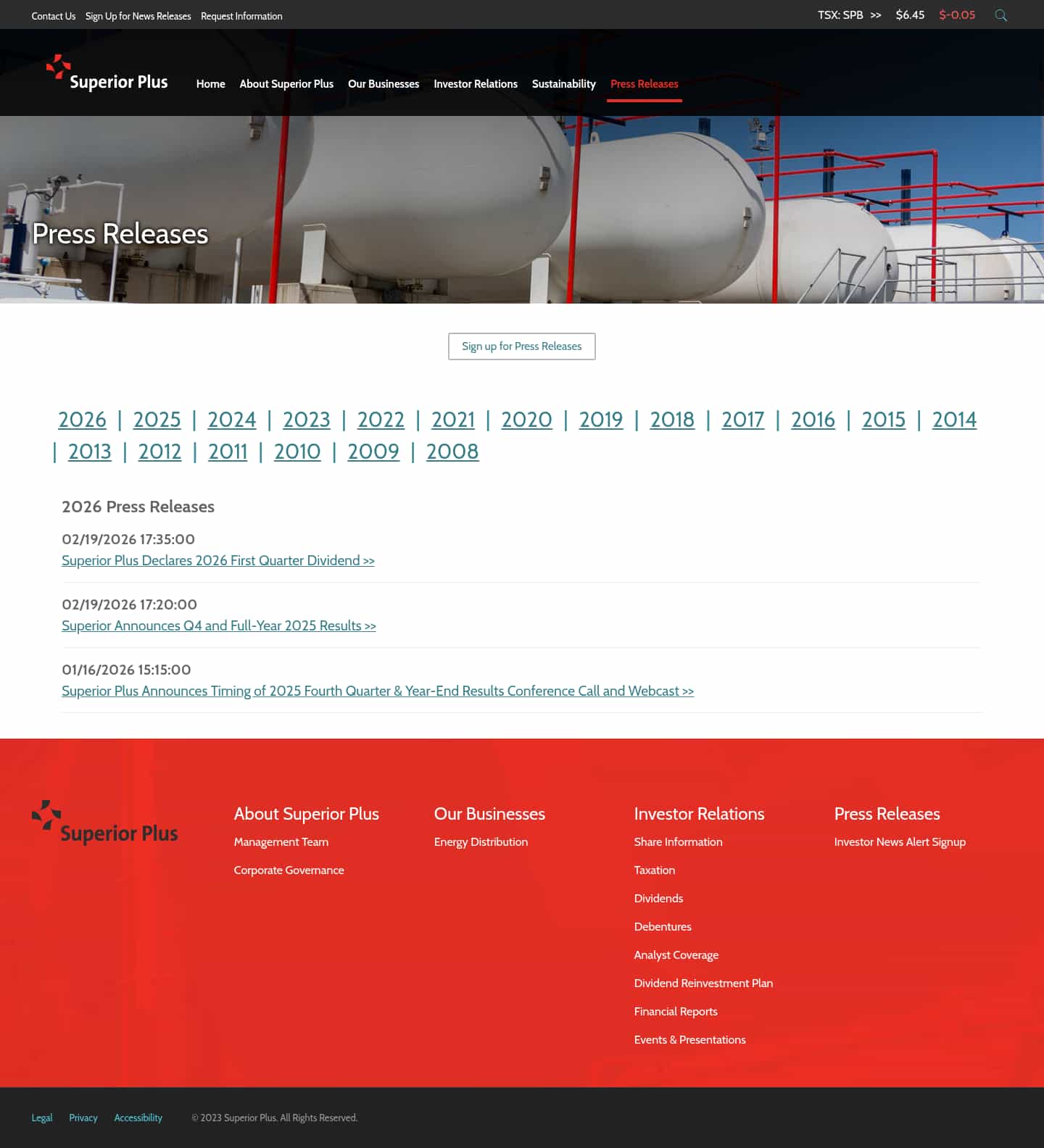The width and height of the screenshot is (1044, 1148).
Task: Click the 02/19/2026 17:35:00 timestamp
Action: point(128,539)
